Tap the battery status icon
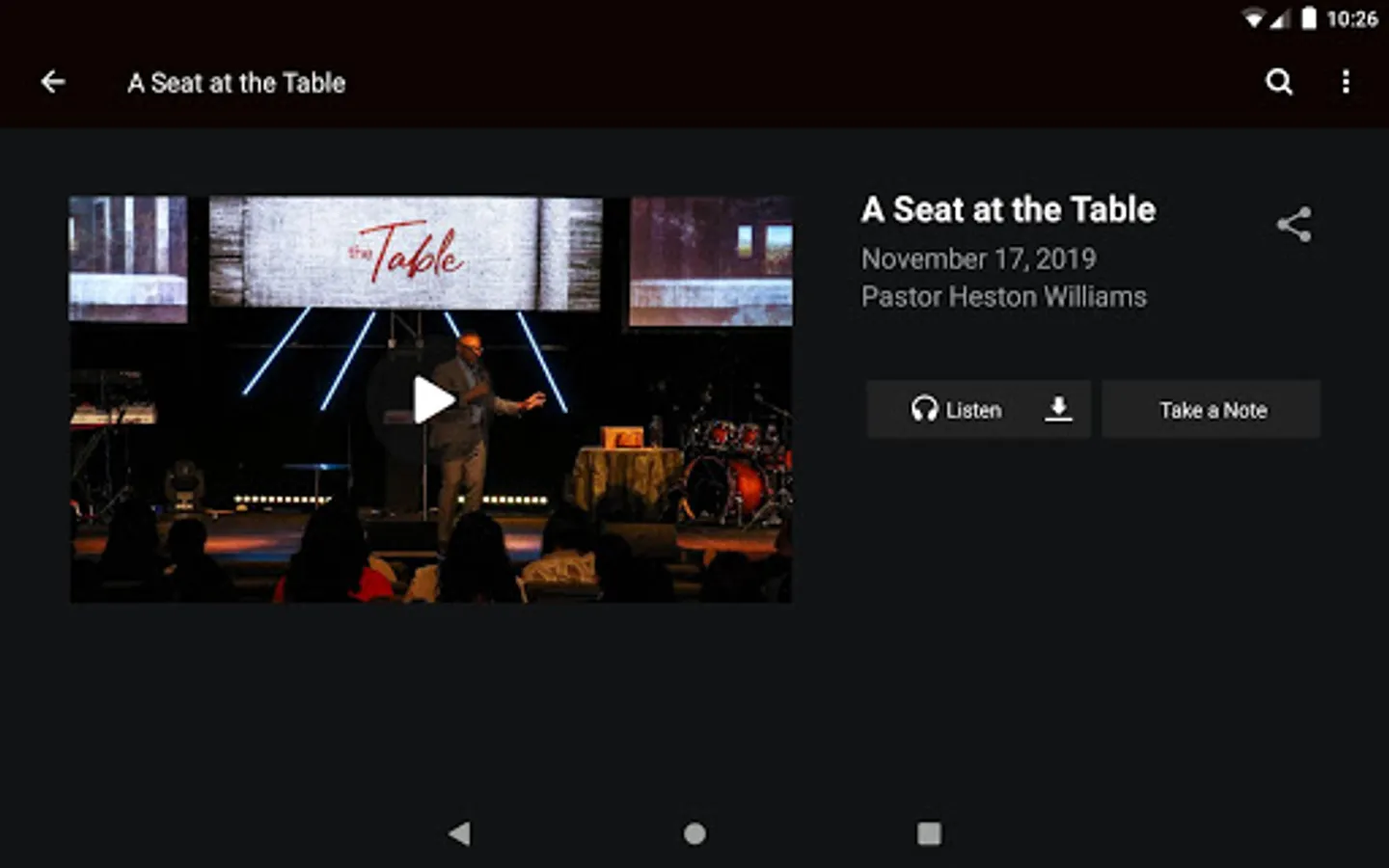Viewport: 1389px width, 868px height. point(1309,18)
